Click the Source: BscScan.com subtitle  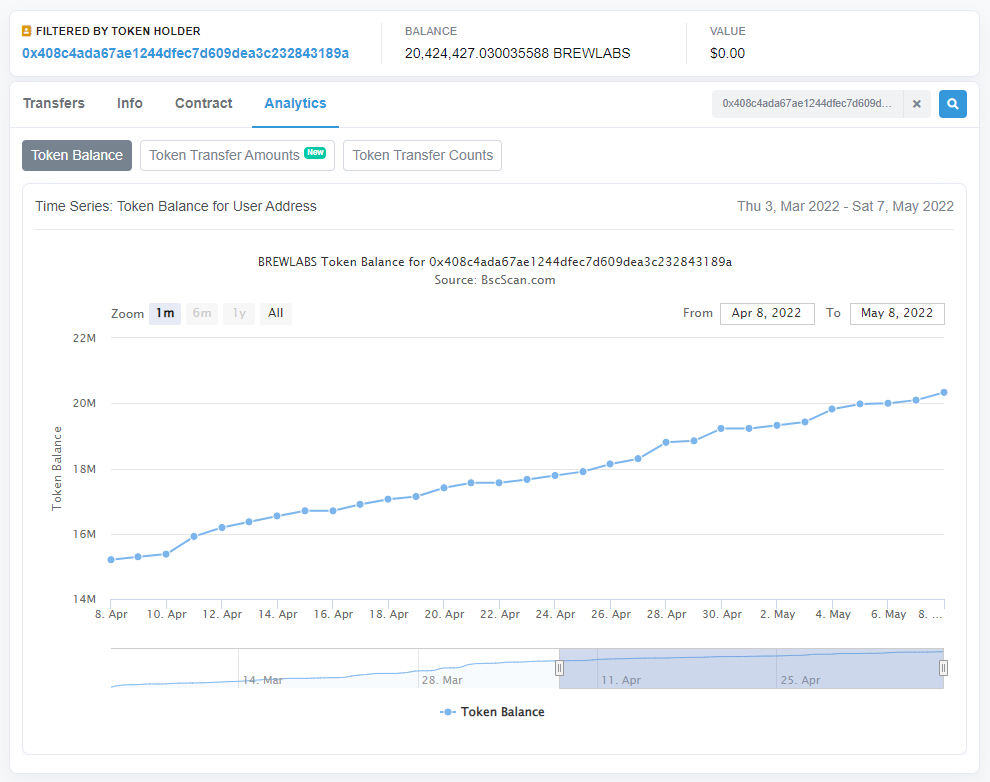pos(495,280)
